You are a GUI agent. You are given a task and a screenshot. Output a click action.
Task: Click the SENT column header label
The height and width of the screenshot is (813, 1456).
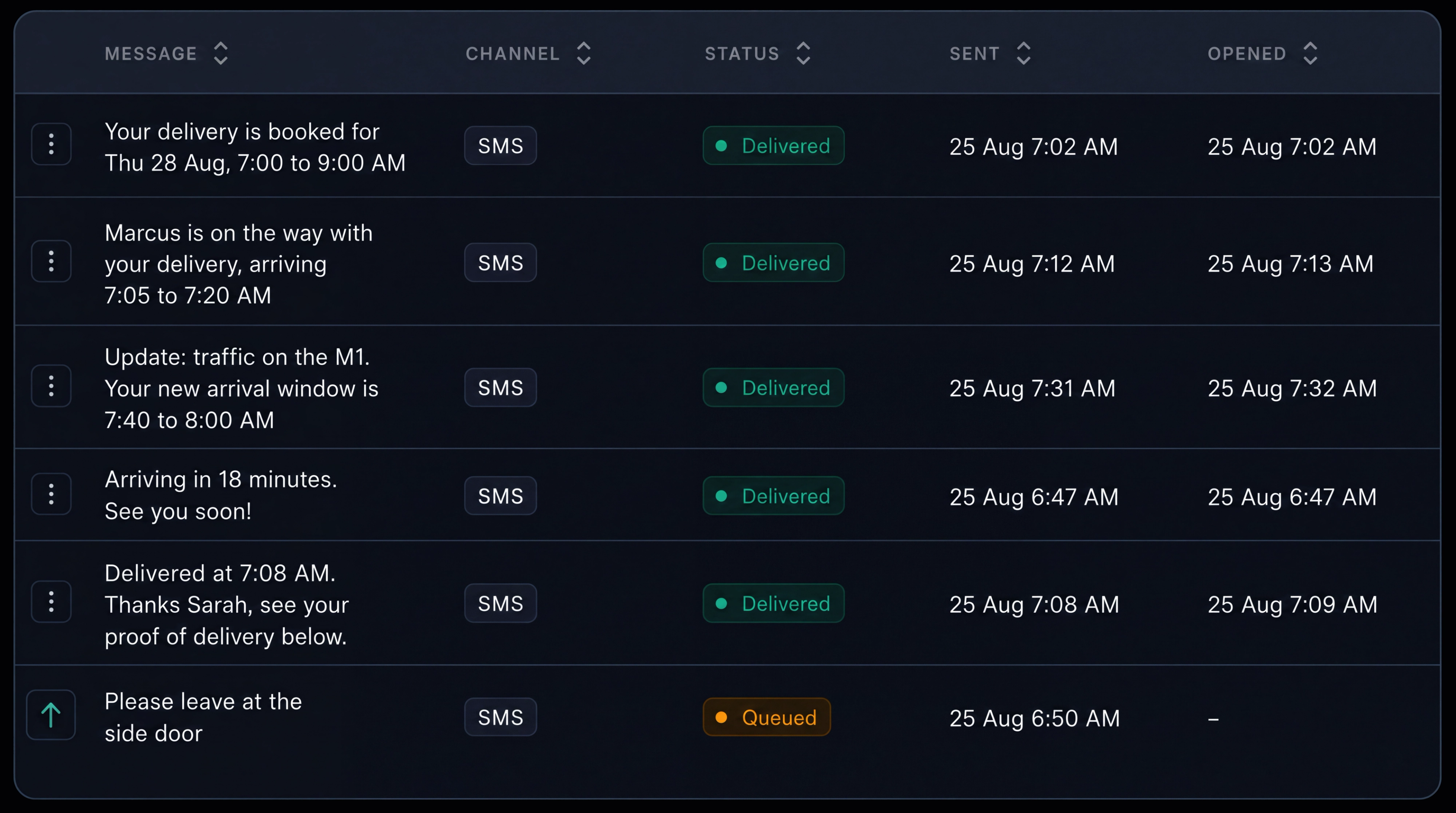click(974, 54)
